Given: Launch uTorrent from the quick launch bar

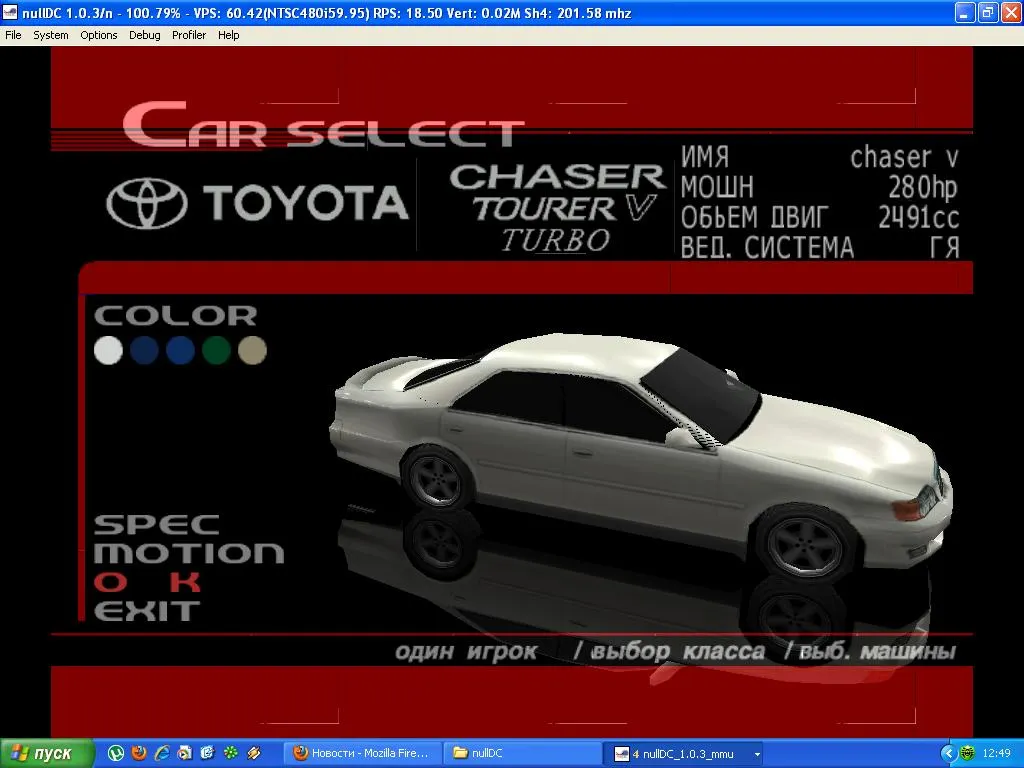Looking at the screenshot, I should click(x=116, y=753).
